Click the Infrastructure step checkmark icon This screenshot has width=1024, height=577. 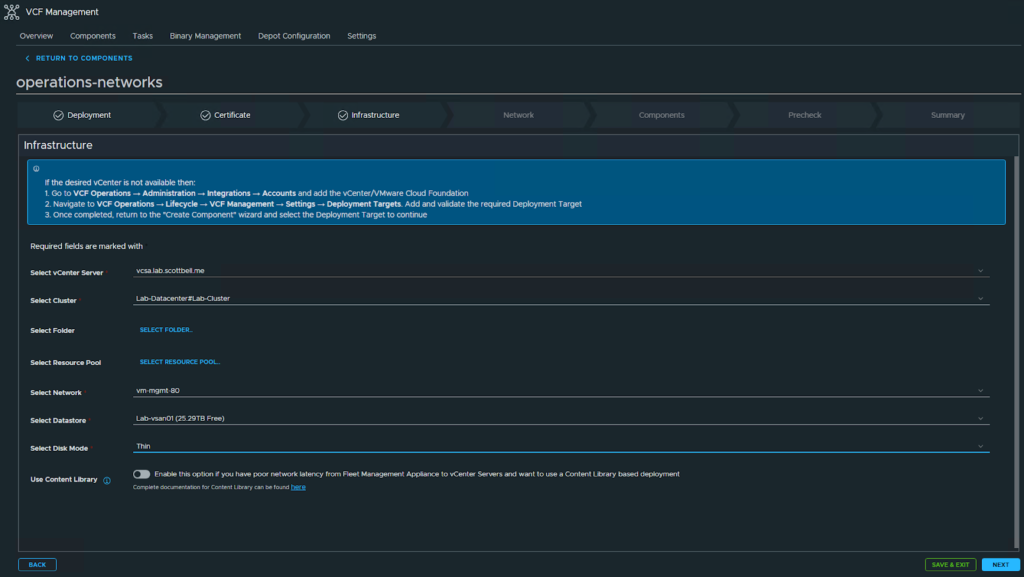coord(343,115)
